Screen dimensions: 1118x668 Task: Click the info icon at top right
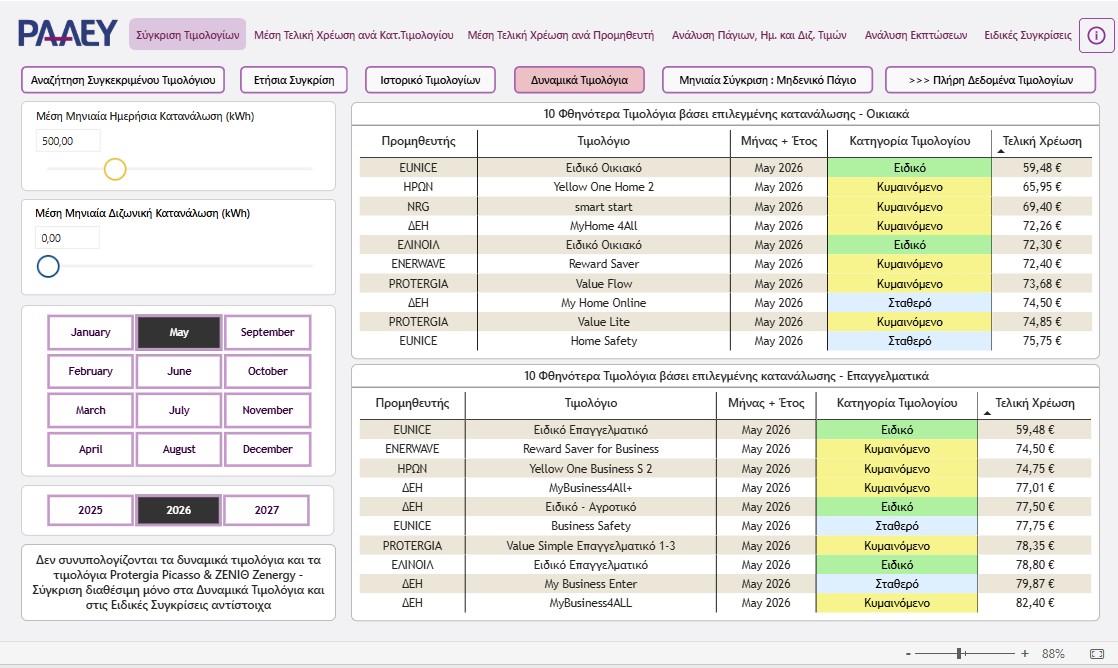click(x=1096, y=35)
